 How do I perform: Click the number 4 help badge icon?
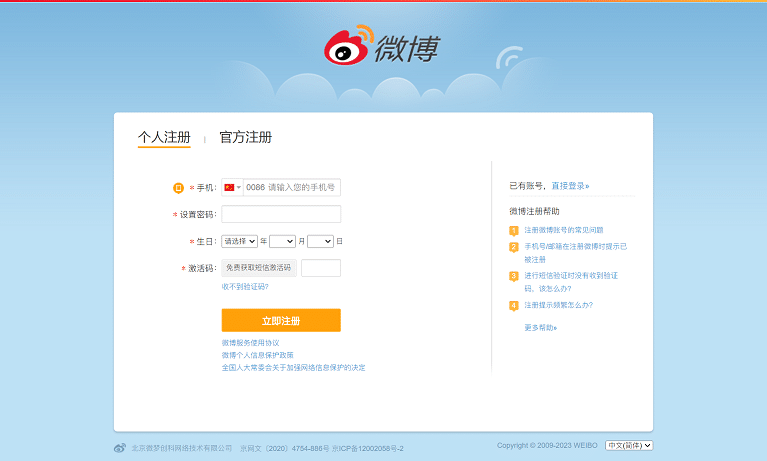pyautogui.click(x=514, y=305)
